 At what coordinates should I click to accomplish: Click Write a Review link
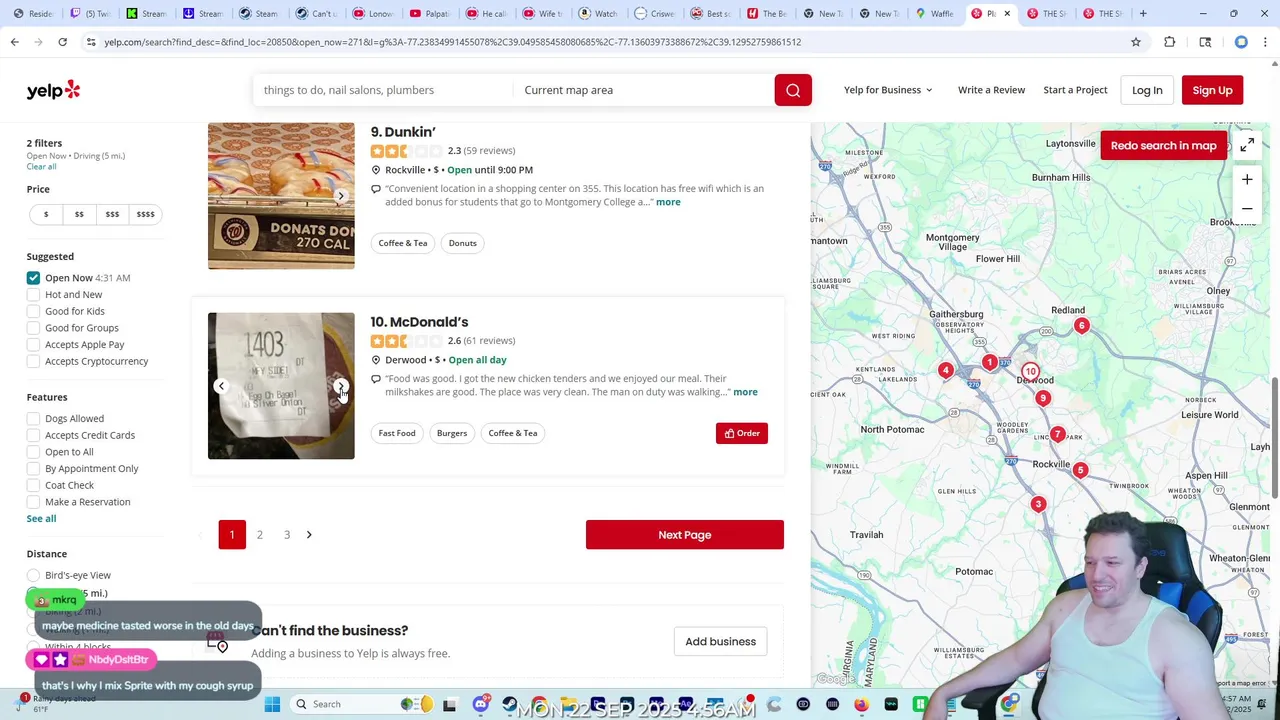(x=991, y=90)
